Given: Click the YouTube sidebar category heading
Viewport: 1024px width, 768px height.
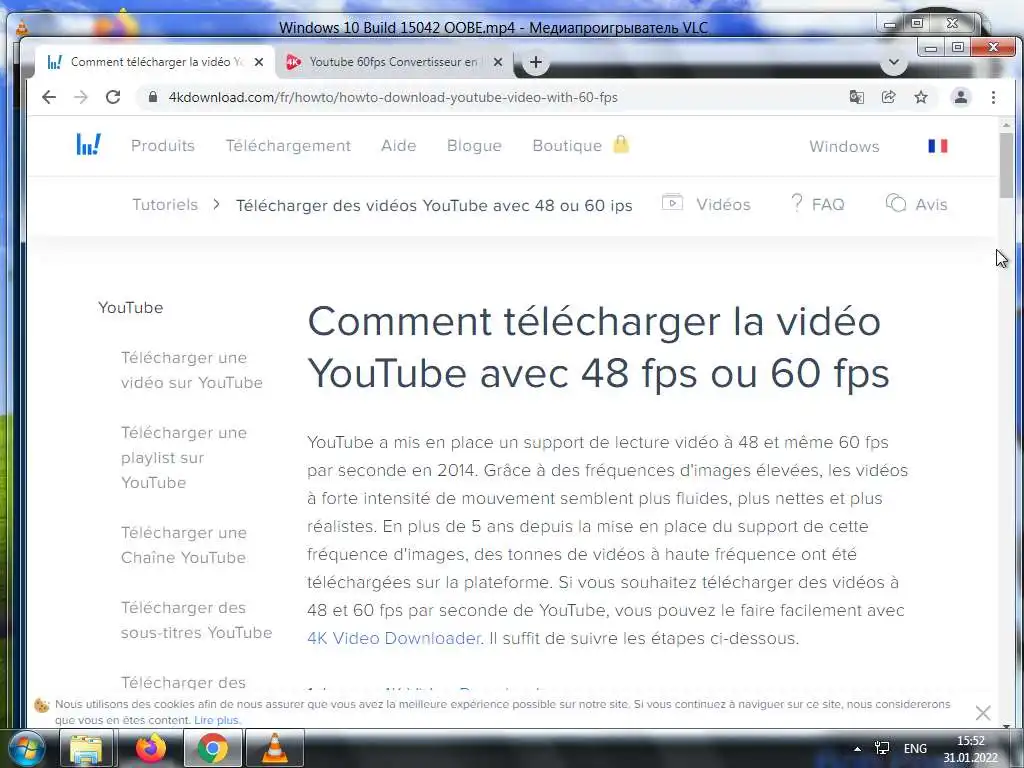Looking at the screenshot, I should coord(131,308).
